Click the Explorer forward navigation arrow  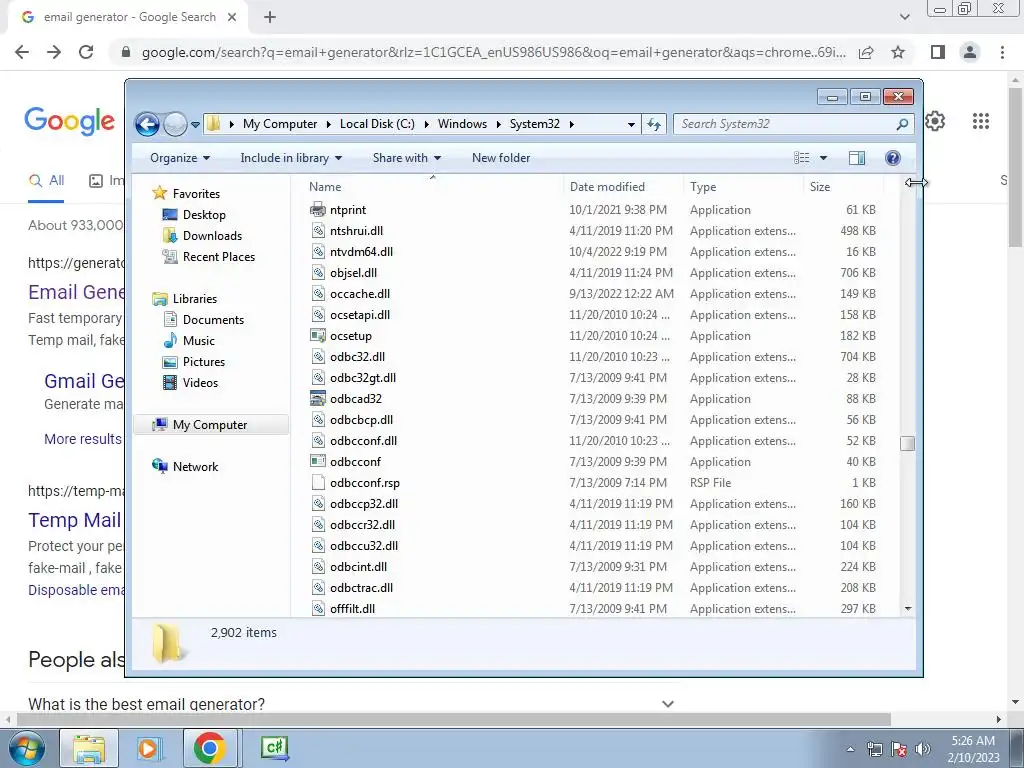point(175,124)
